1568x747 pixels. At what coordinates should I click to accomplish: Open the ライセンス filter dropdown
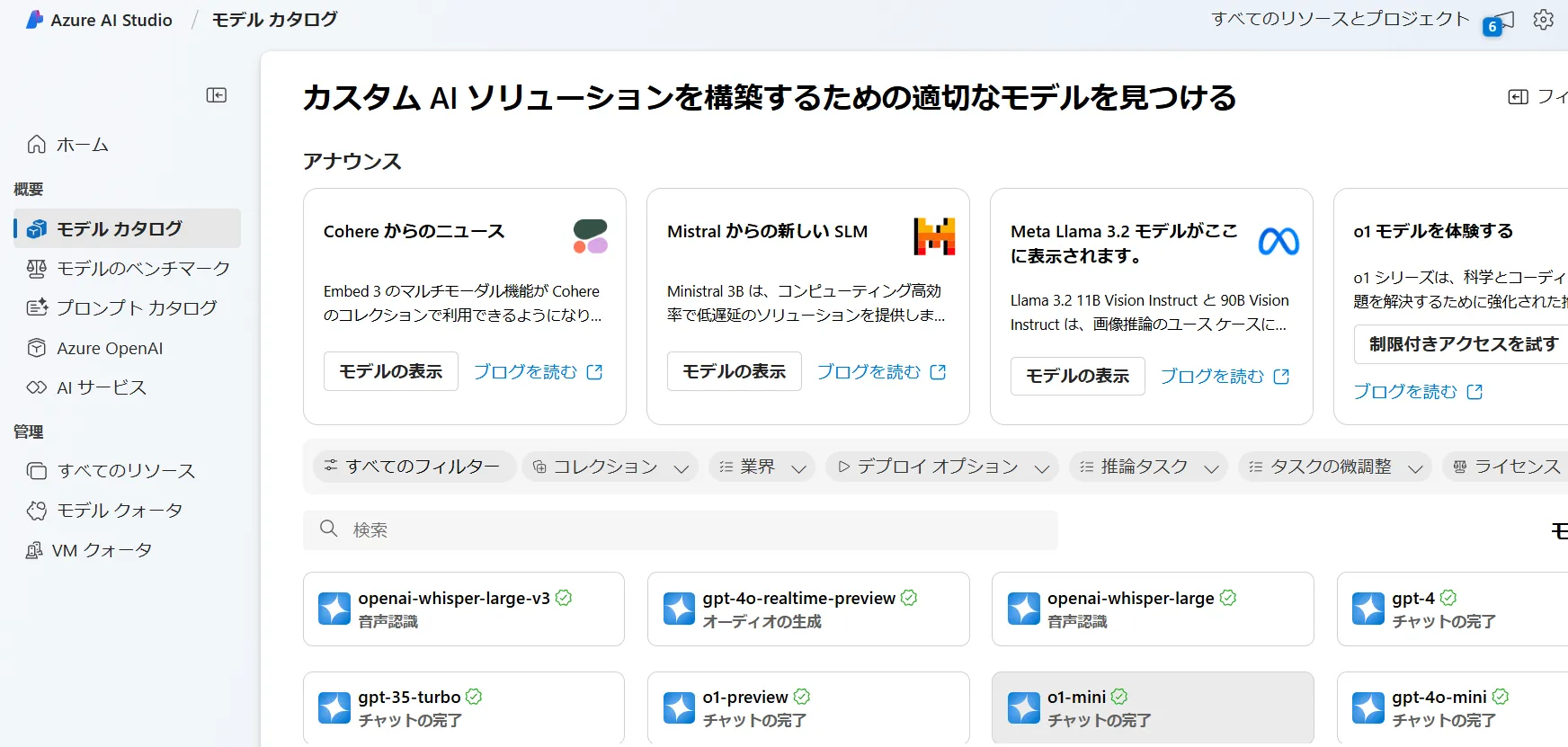[x=1505, y=467]
